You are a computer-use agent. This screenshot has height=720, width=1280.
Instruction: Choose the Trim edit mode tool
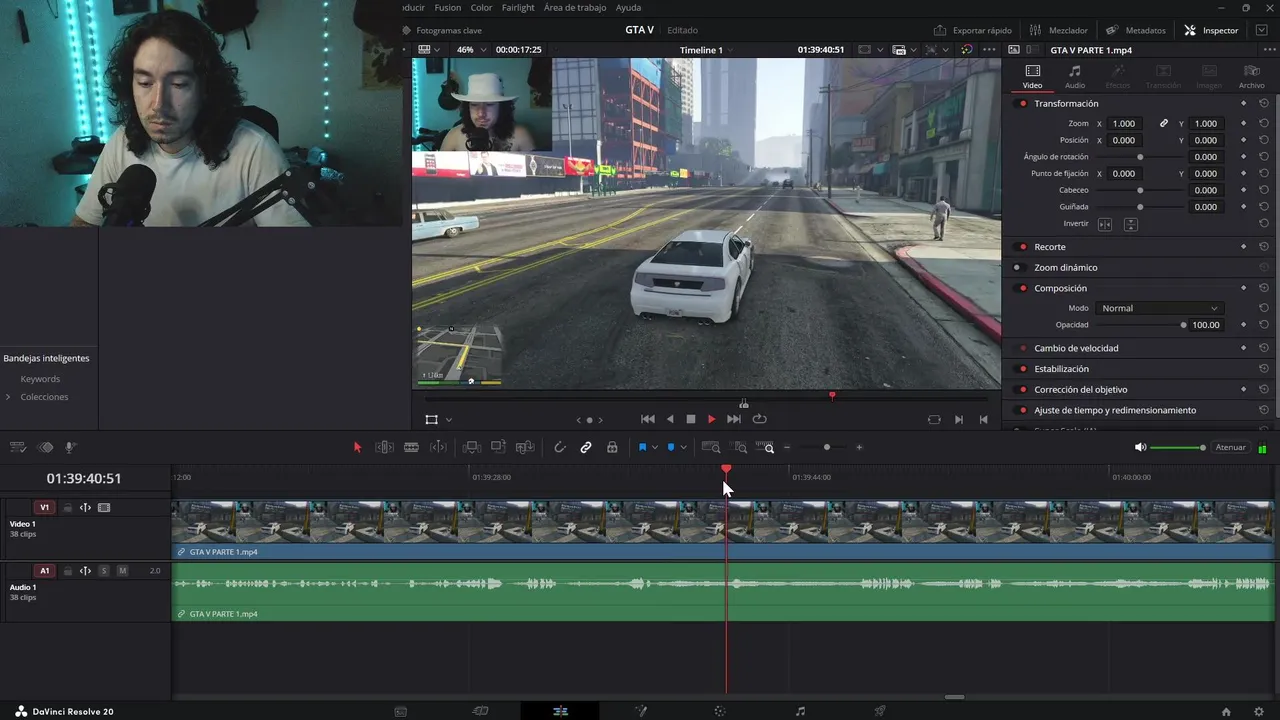384,447
